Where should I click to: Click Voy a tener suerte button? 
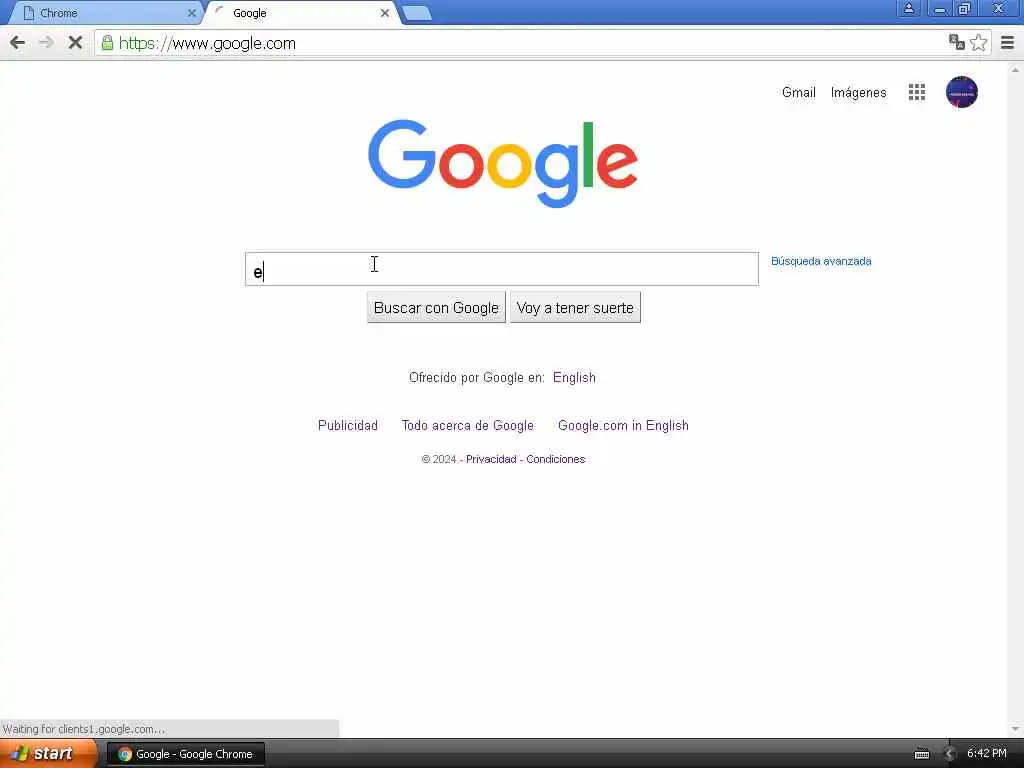tap(575, 308)
